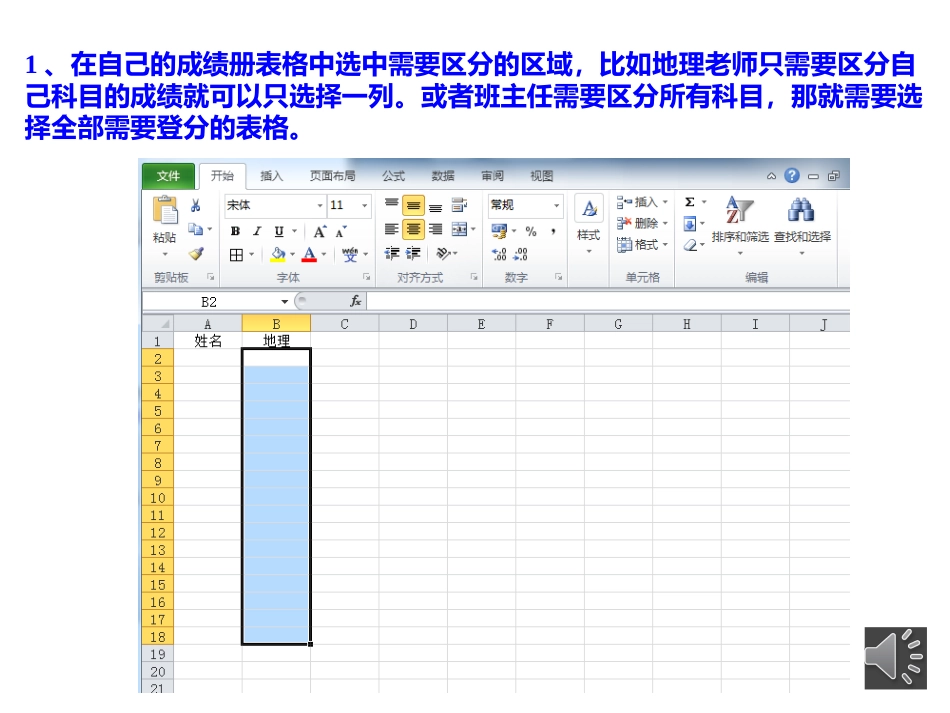Switch to the Data (数据) tab
950x713 pixels.
443,176
